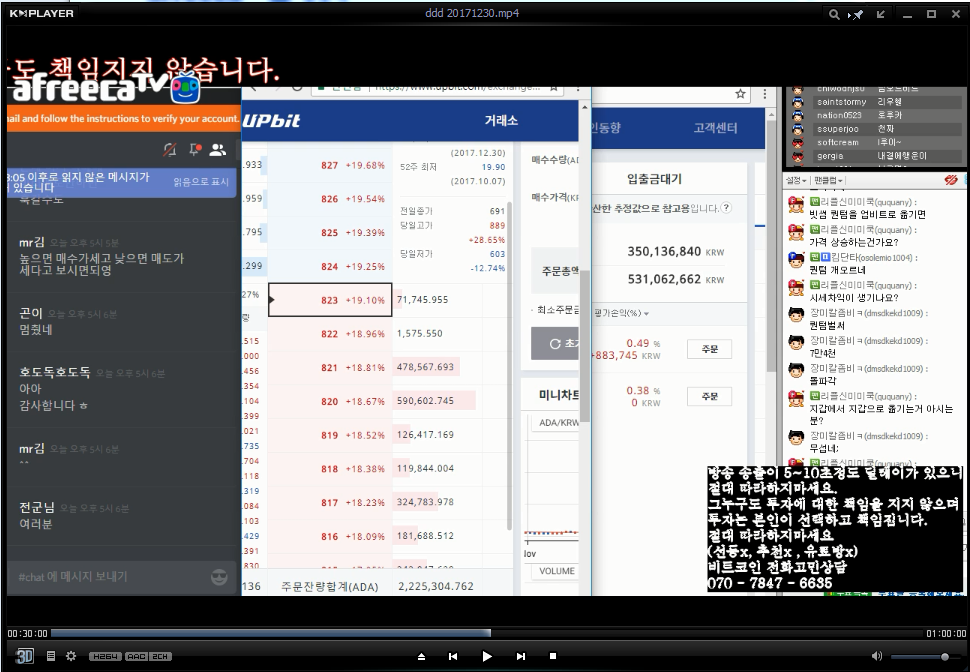The height and width of the screenshot is (672, 970).
Task: Play the video
Action: 487,656
